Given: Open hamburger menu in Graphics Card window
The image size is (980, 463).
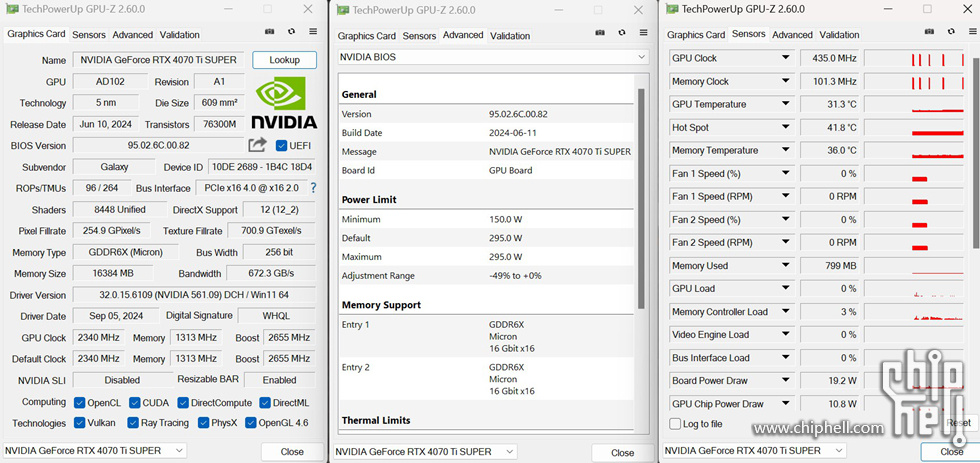Looking at the screenshot, I should 313,31.
